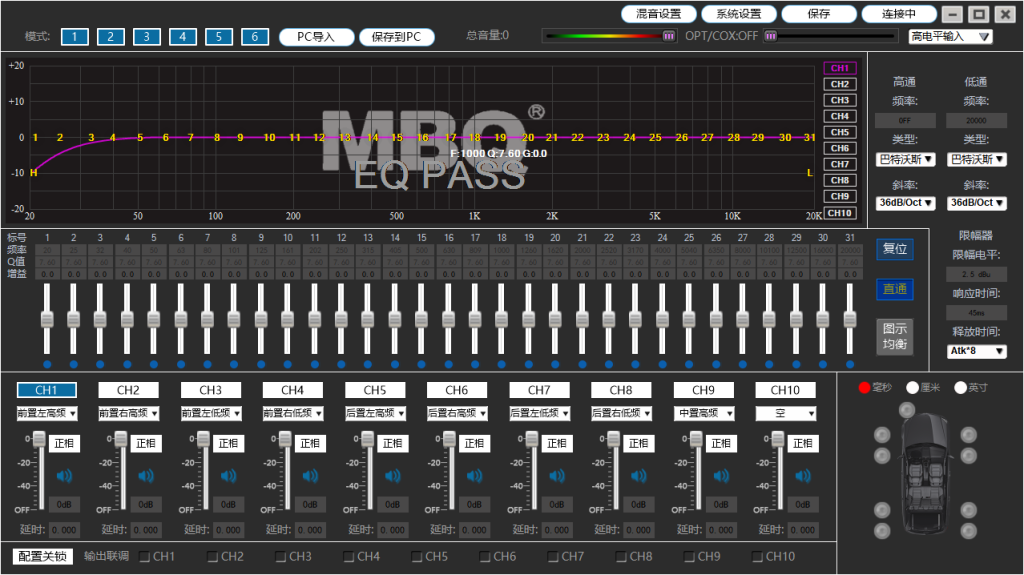Check the CH2 output link checkbox
The height and width of the screenshot is (575, 1024).
pyautogui.click(x=213, y=557)
